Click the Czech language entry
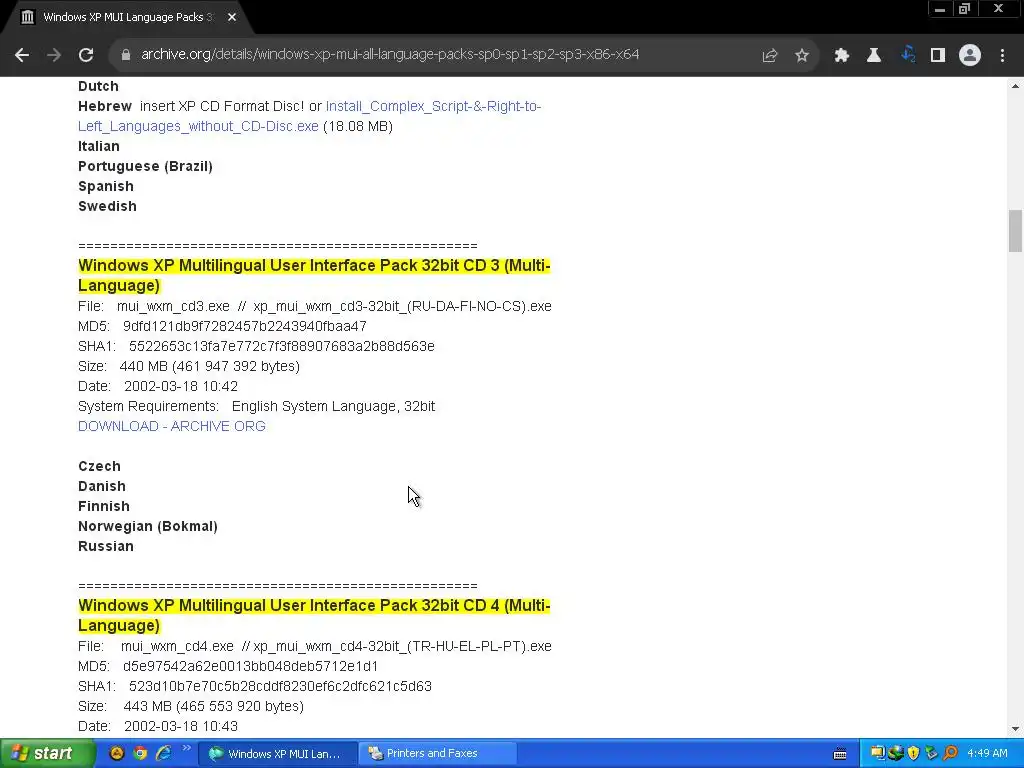The height and width of the screenshot is (768, 1024). [x=99, y=466]
